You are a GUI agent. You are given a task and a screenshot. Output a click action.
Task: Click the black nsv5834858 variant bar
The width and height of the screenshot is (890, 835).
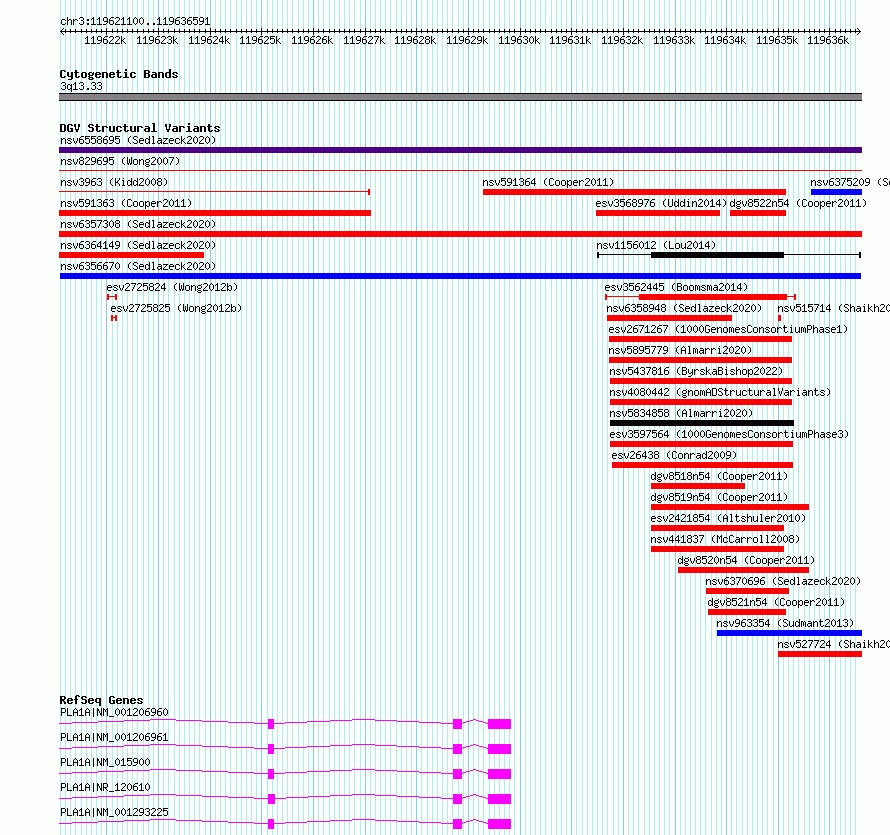click(x=702, y=423)
